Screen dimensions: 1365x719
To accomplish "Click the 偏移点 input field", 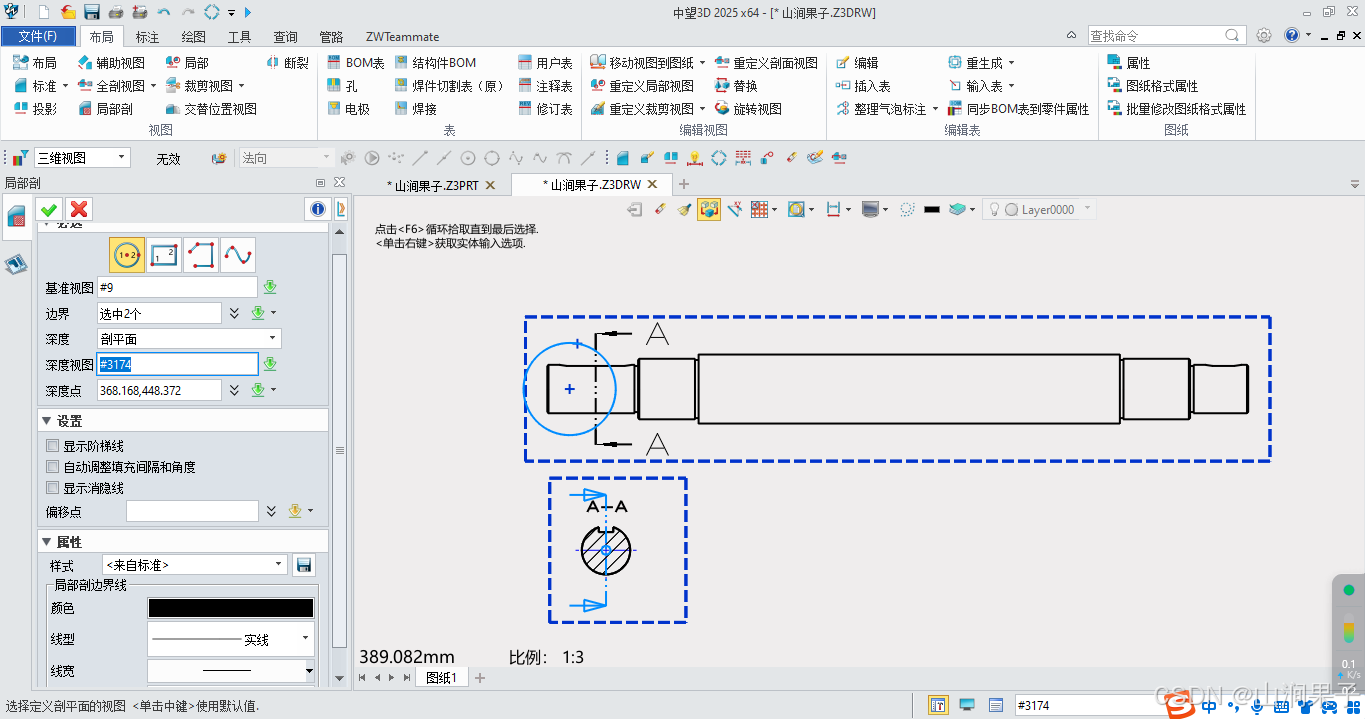I will click(x=192, y=511).
